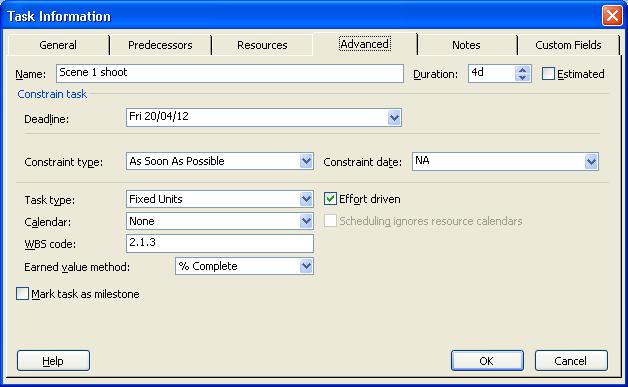The image size is (628, 387).
Task: Select the Advanced tab
Action: click(364, 44)
